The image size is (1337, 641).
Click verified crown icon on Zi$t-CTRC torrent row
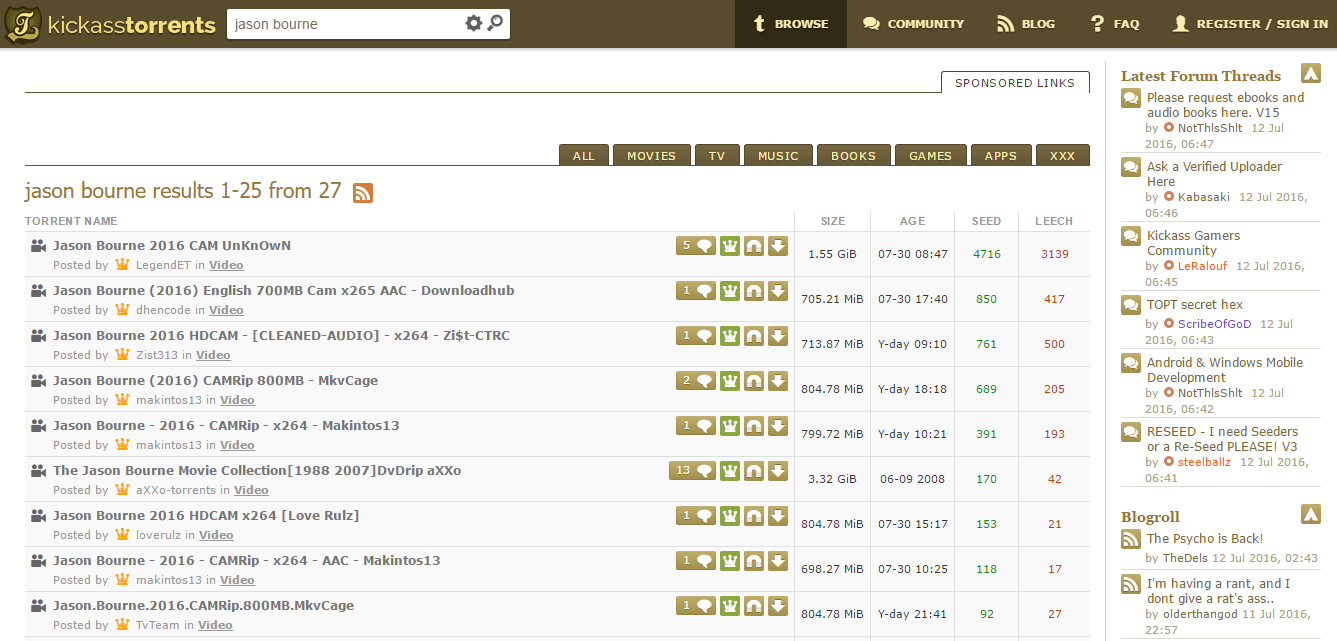click(x=730, y=336)
